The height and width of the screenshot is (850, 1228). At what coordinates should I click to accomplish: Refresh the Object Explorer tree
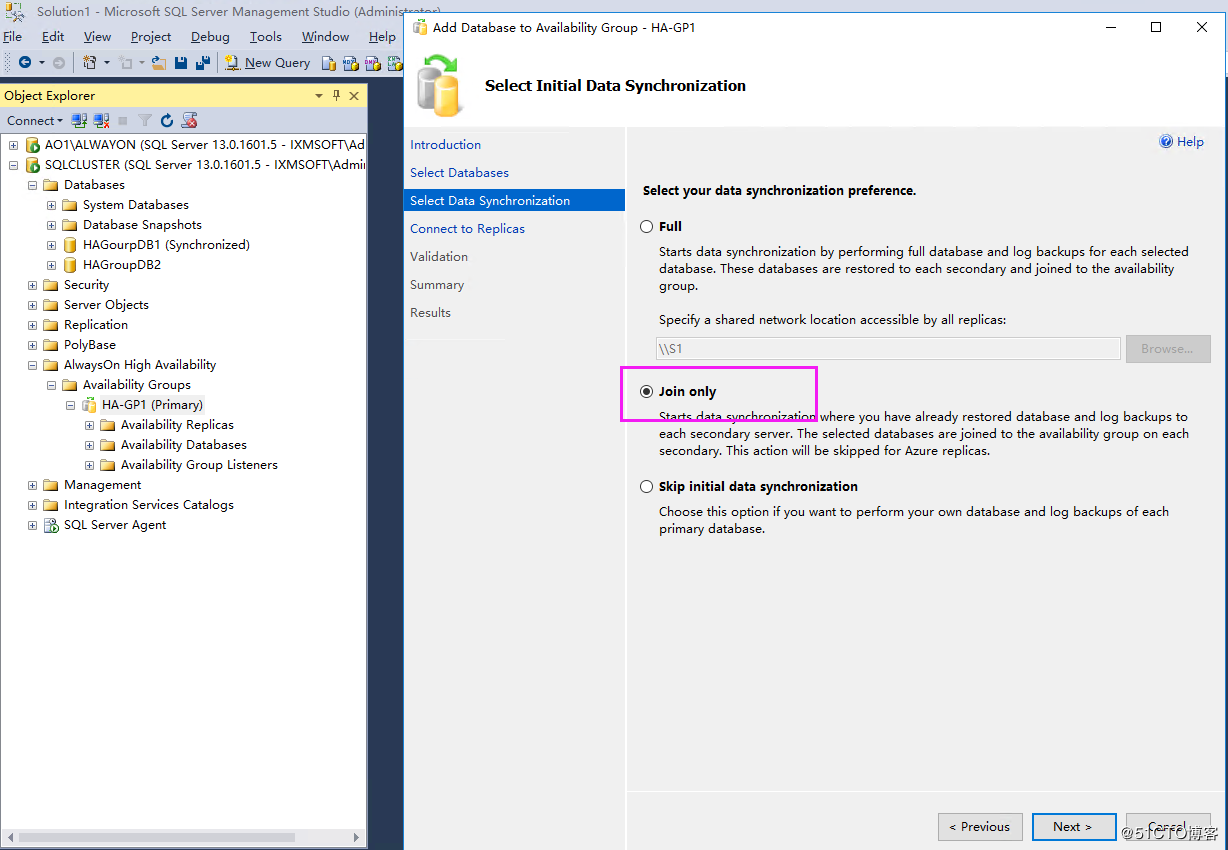tap(166, 120)
